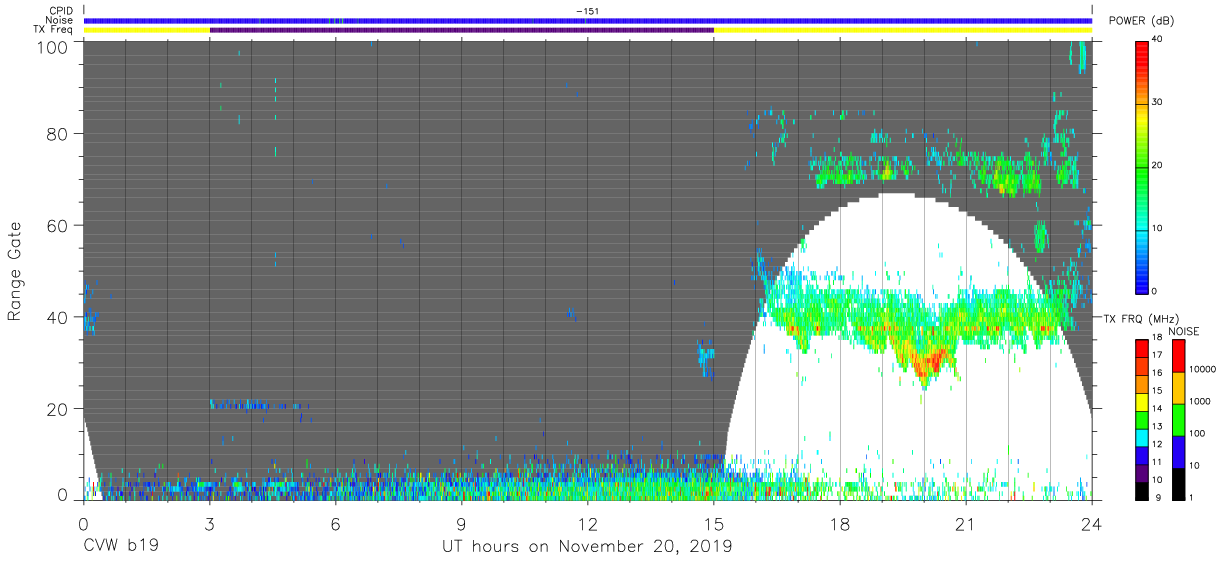Screen dimensions: 1228x567
Task: Click the UT hours on November 20, 2019 caption
Action: pyautogui.click(x=587, y=547)
